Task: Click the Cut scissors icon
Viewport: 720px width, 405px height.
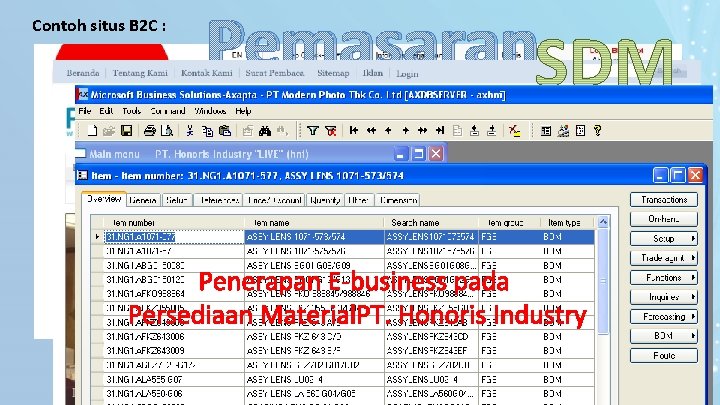Action: point(190,131)
